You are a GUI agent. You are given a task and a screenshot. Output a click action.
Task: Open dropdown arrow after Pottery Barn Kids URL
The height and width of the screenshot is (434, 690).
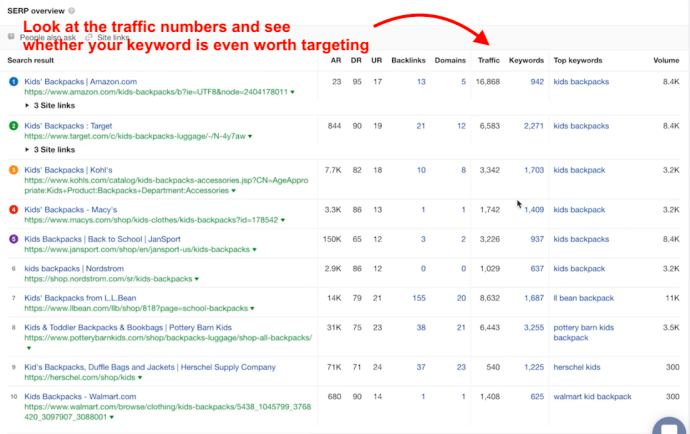point(29,348)
